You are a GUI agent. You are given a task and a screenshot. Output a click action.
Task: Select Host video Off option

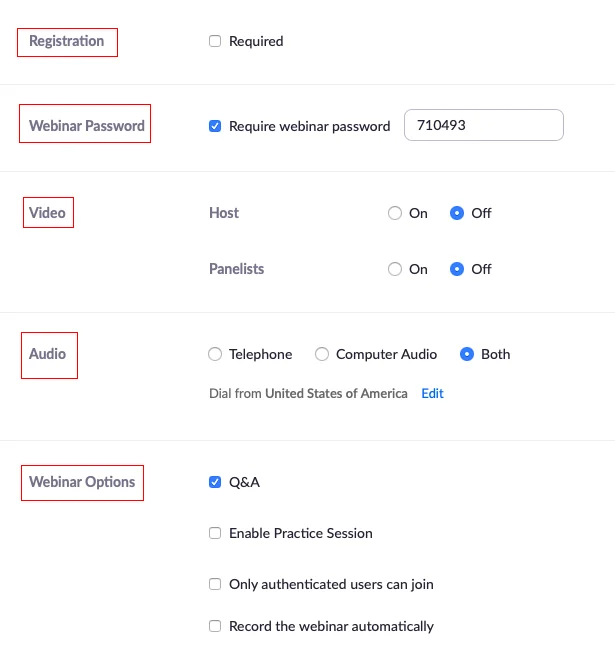click(x=457, y=213)
